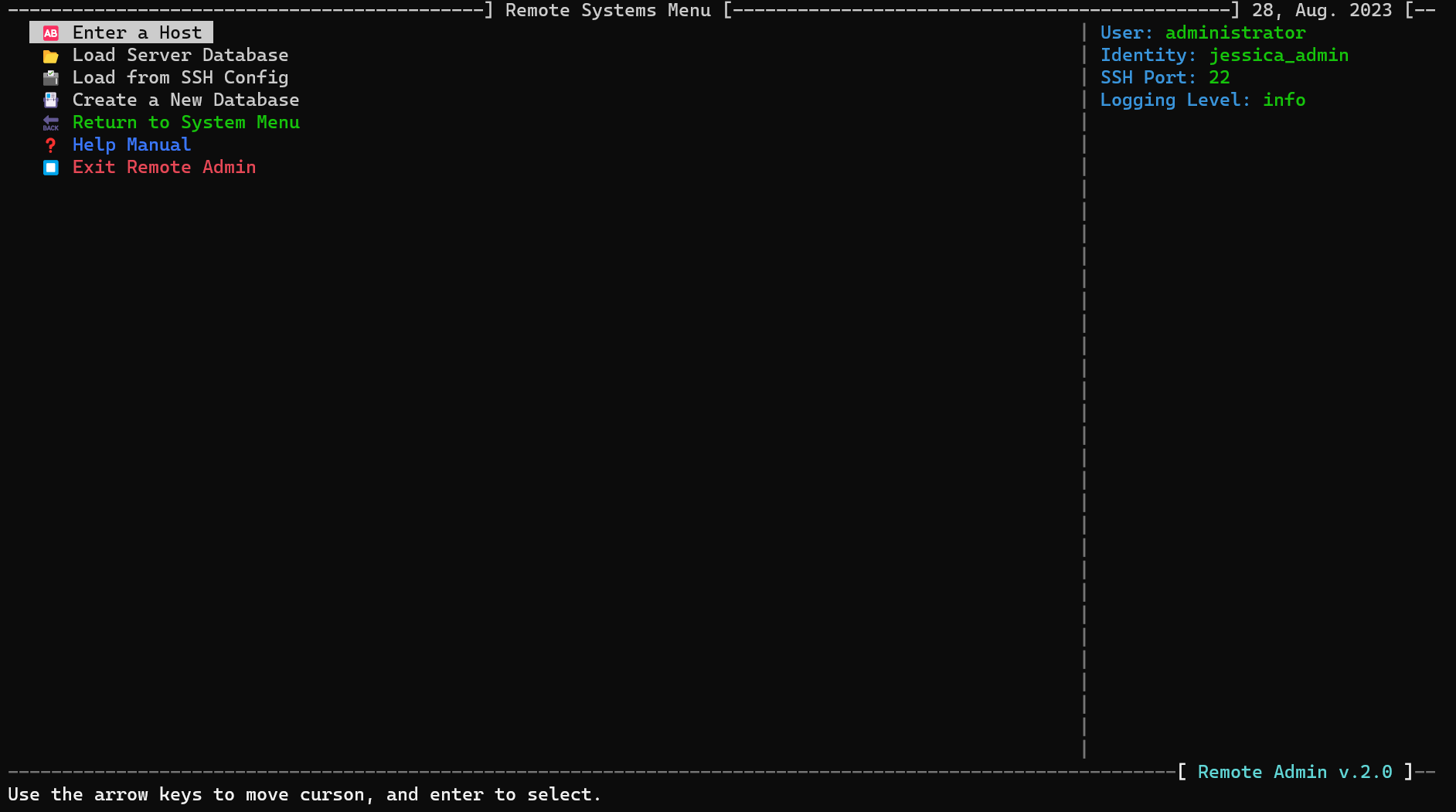Image resolution: width=1456 pixels, height=812 pixels.
Task: Click the 28, Aug. 2023 date text
Action: (x=1322, y=10)
